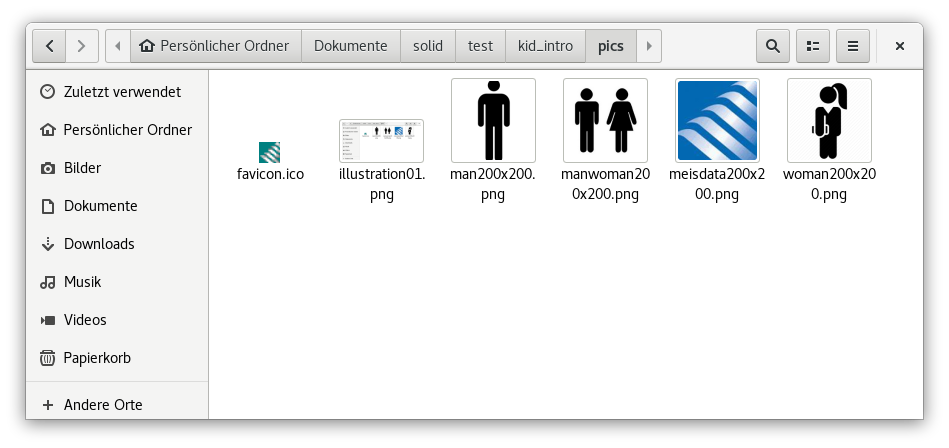Click the Papierkorb trash icon

point(47,358)
